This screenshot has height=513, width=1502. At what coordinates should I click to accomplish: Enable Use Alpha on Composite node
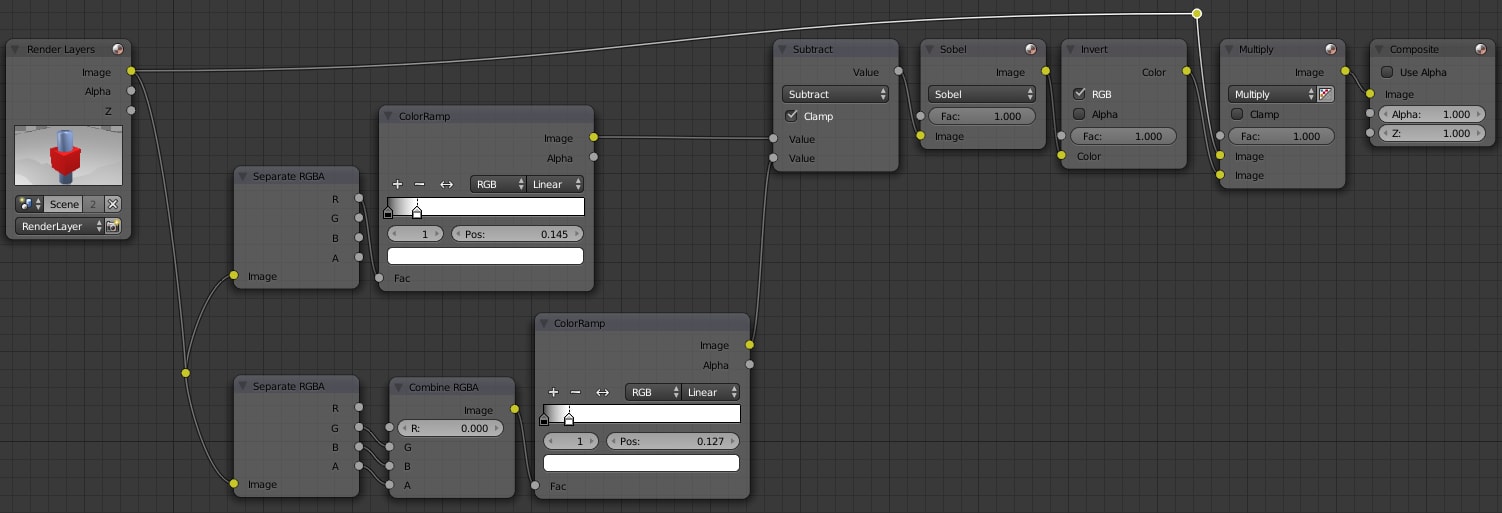point(1387,72)
